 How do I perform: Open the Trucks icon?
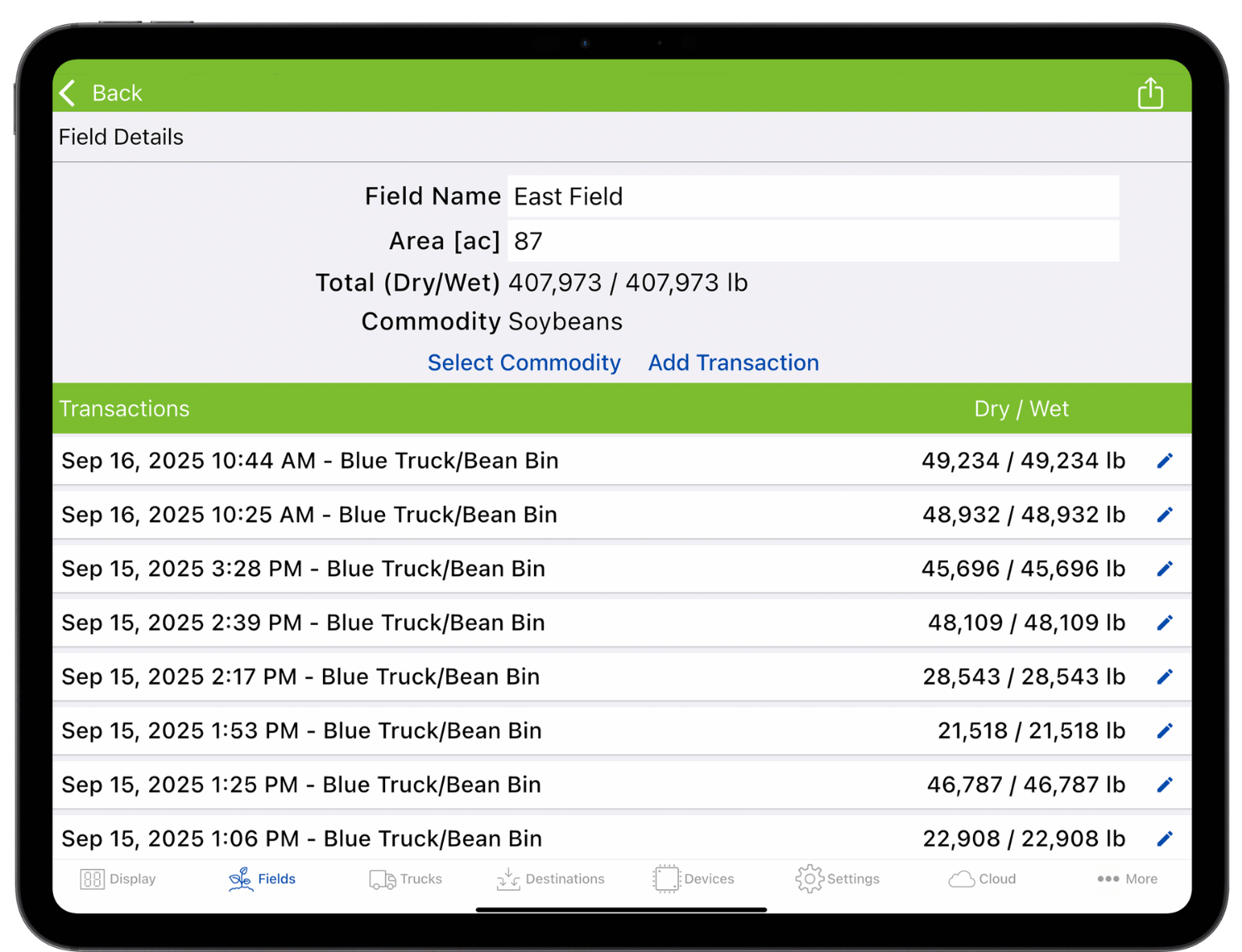point(380,878)
